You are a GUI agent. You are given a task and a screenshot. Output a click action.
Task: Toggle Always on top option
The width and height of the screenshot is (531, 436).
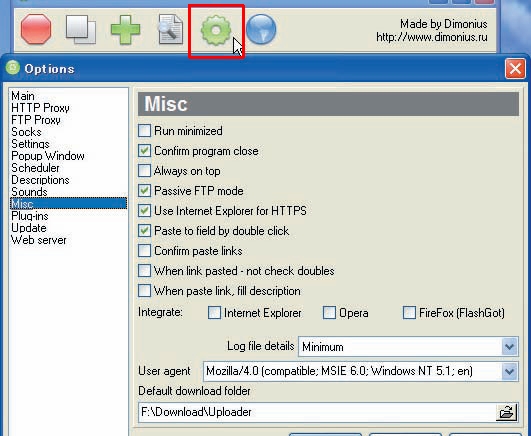coord(145,170)
